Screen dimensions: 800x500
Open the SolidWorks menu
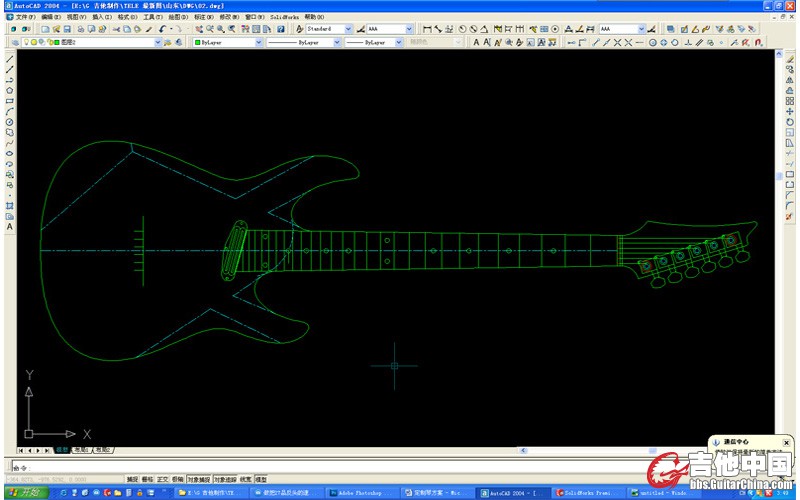point(284,17)
